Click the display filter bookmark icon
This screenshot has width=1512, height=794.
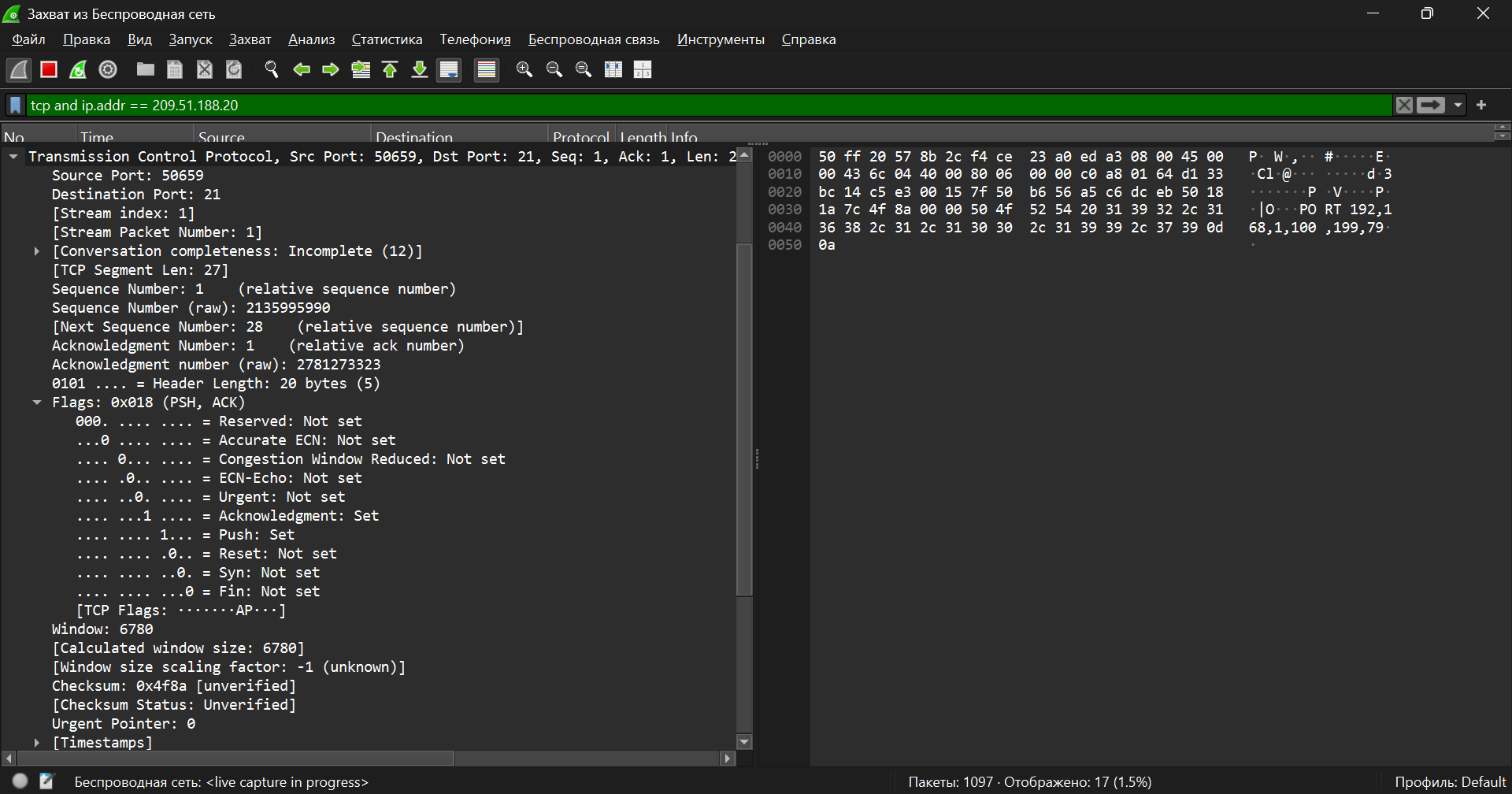[15, 106]
